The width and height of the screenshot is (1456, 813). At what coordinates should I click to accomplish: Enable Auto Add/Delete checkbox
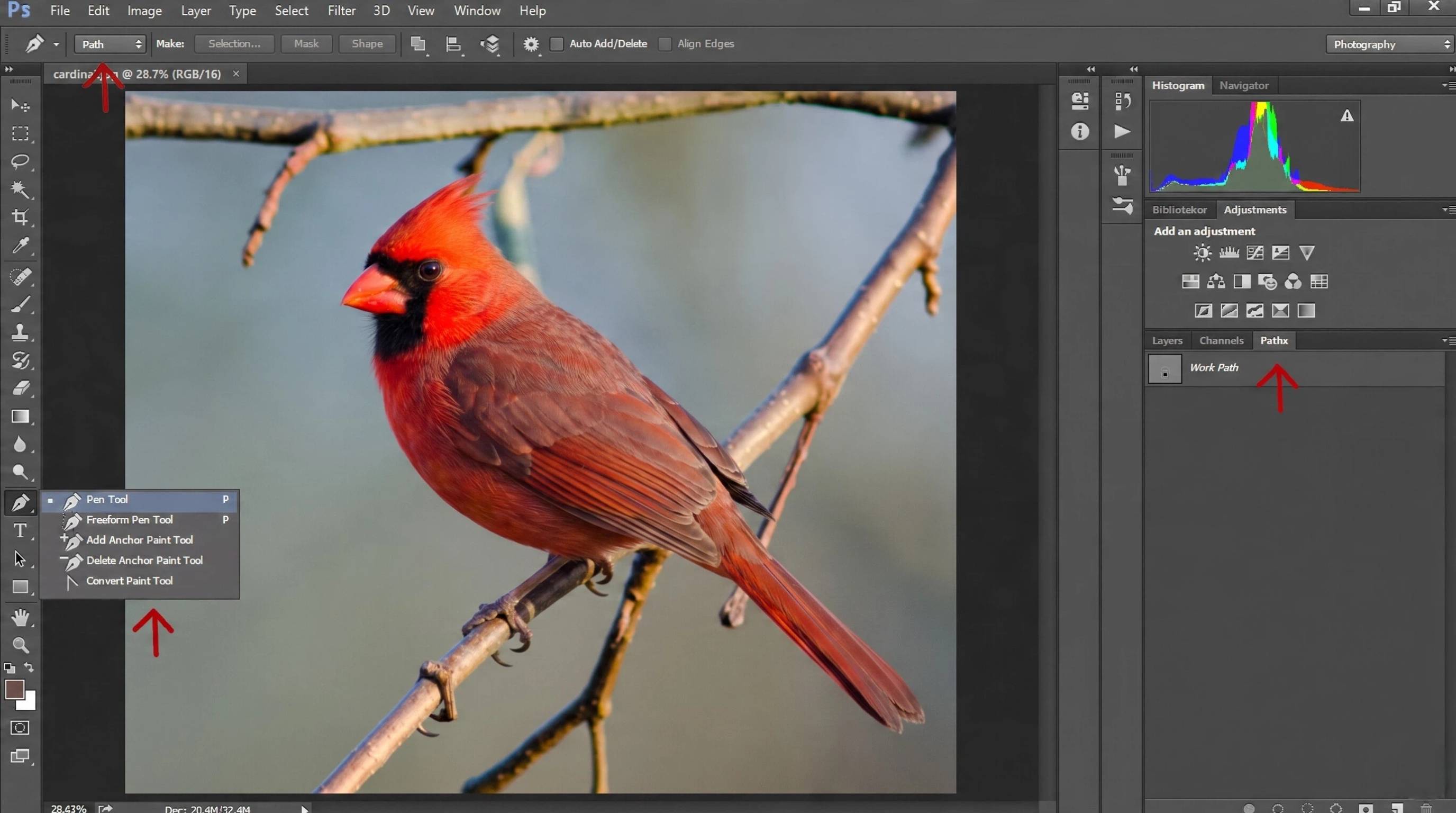(557, 43)
